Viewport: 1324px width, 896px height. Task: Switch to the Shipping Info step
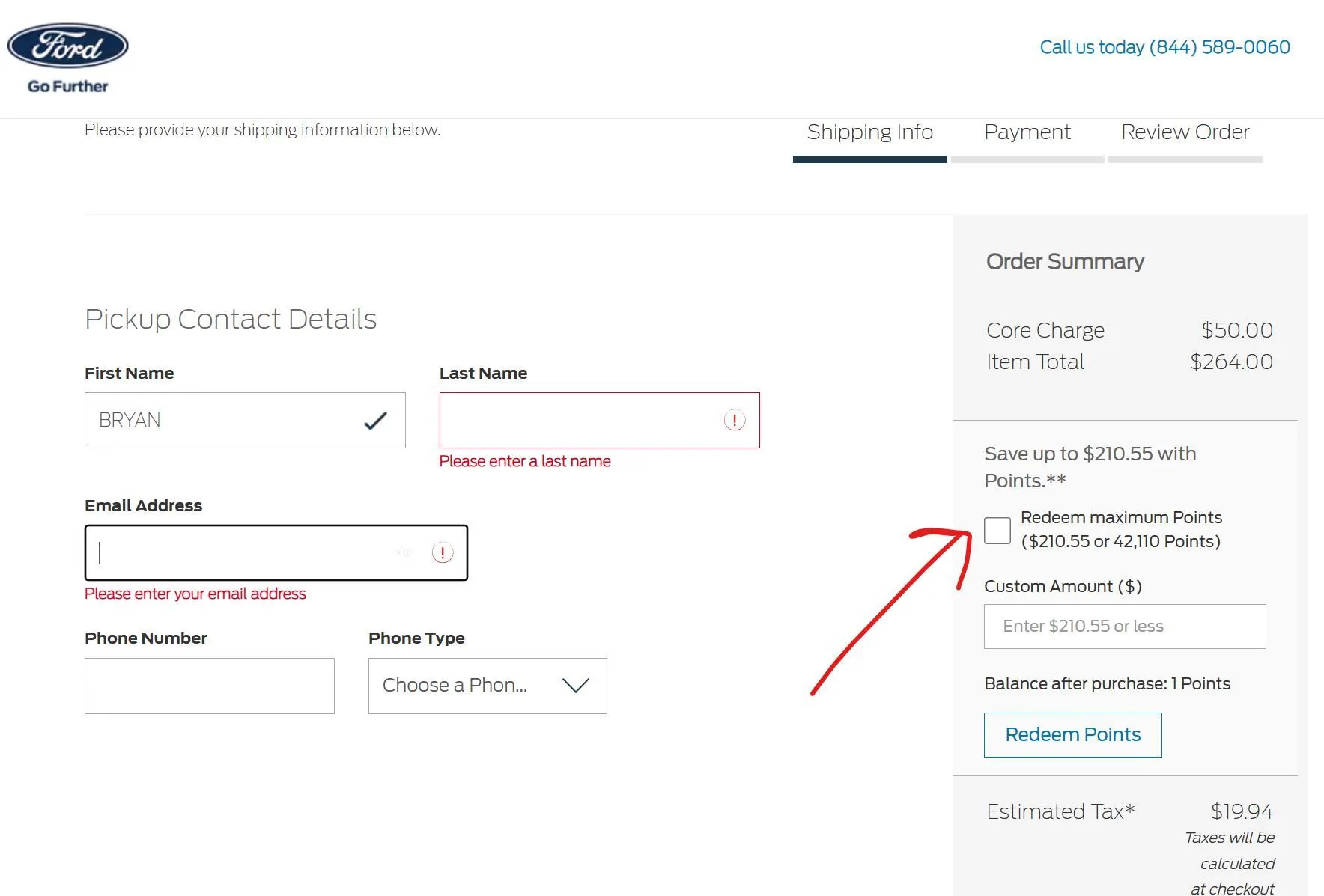(869, 132)
